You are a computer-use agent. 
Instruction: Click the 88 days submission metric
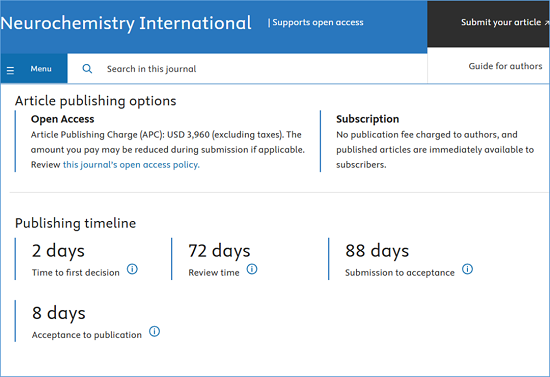pyautogui.click(x=377, y=251)
